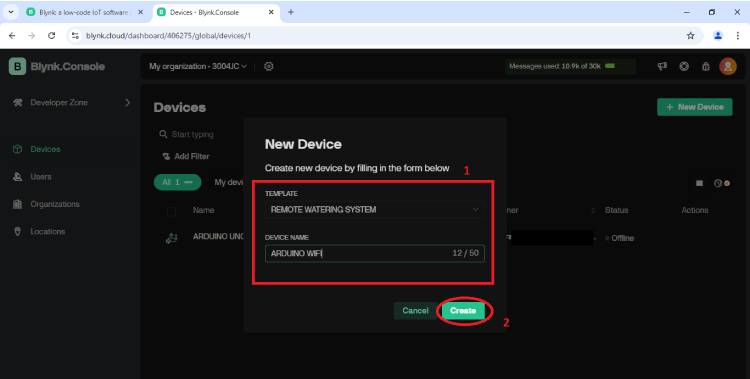750x379 pixels.
Task: Go forward in the browser
Action: [32, 35]
